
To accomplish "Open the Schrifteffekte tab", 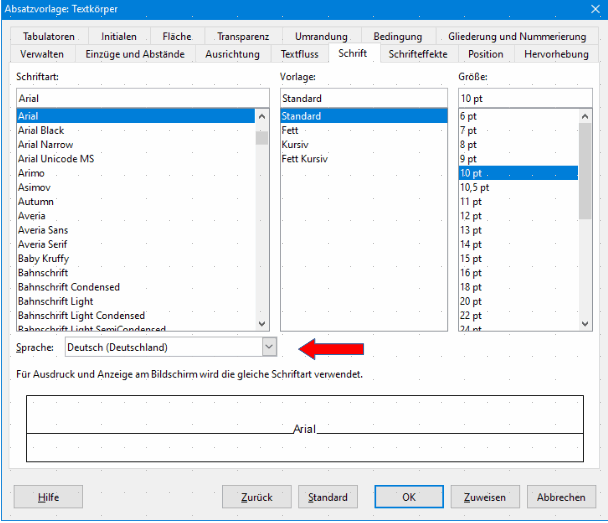I will coord(418,54).
